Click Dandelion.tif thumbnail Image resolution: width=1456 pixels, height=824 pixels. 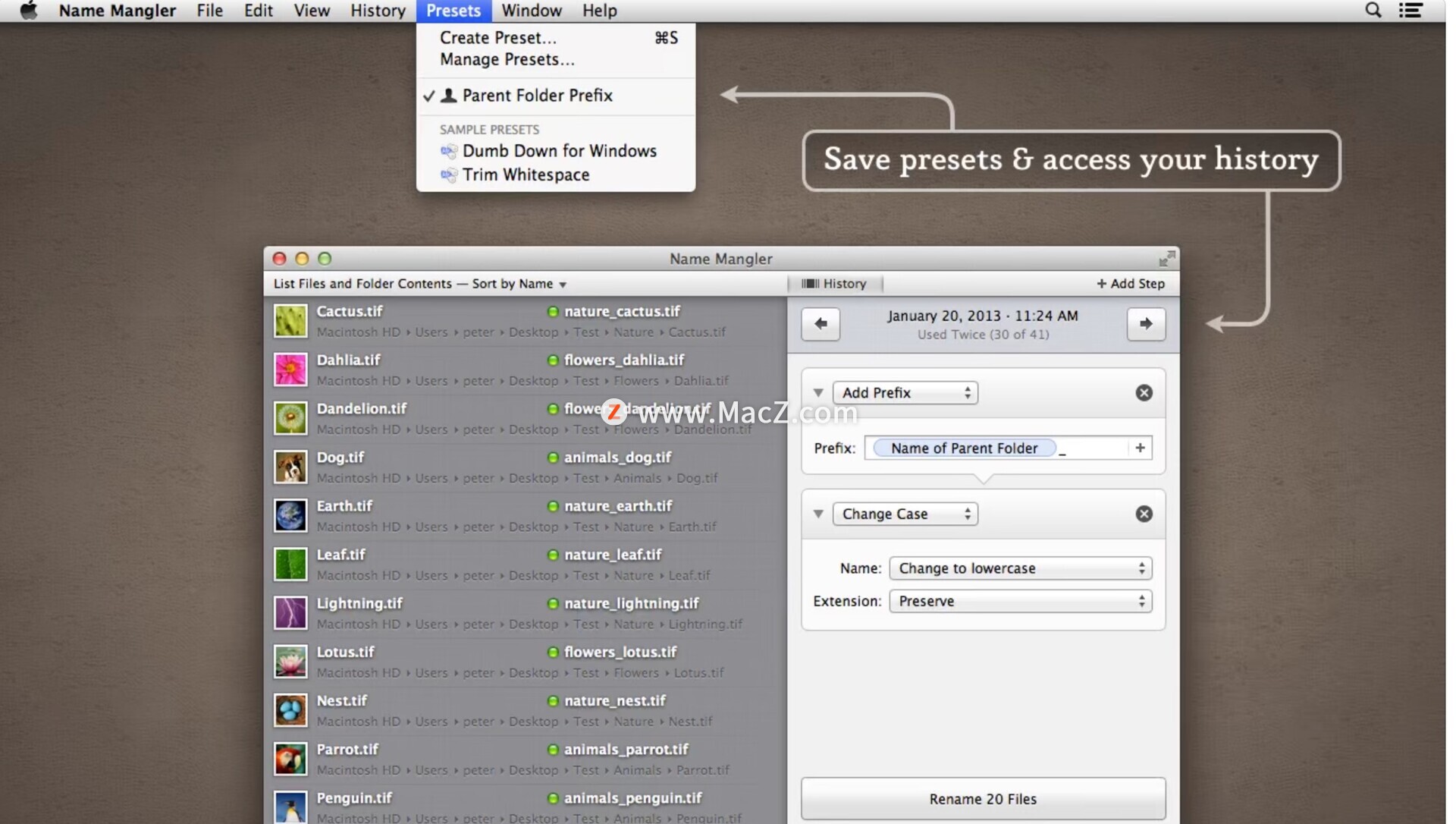pos(290,418)
